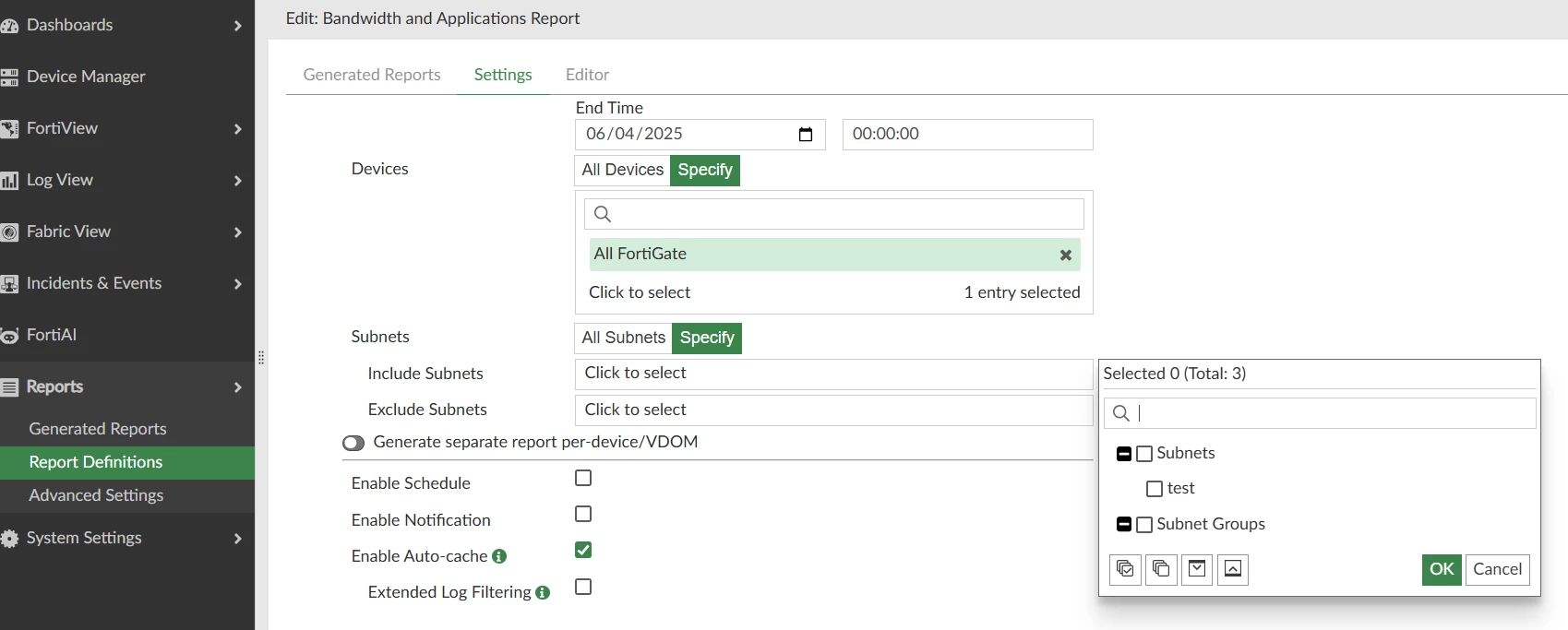Screen dimensions: 1568x630
Task: Open the End Time calendar picker icon
Action: tap(806, 135)
